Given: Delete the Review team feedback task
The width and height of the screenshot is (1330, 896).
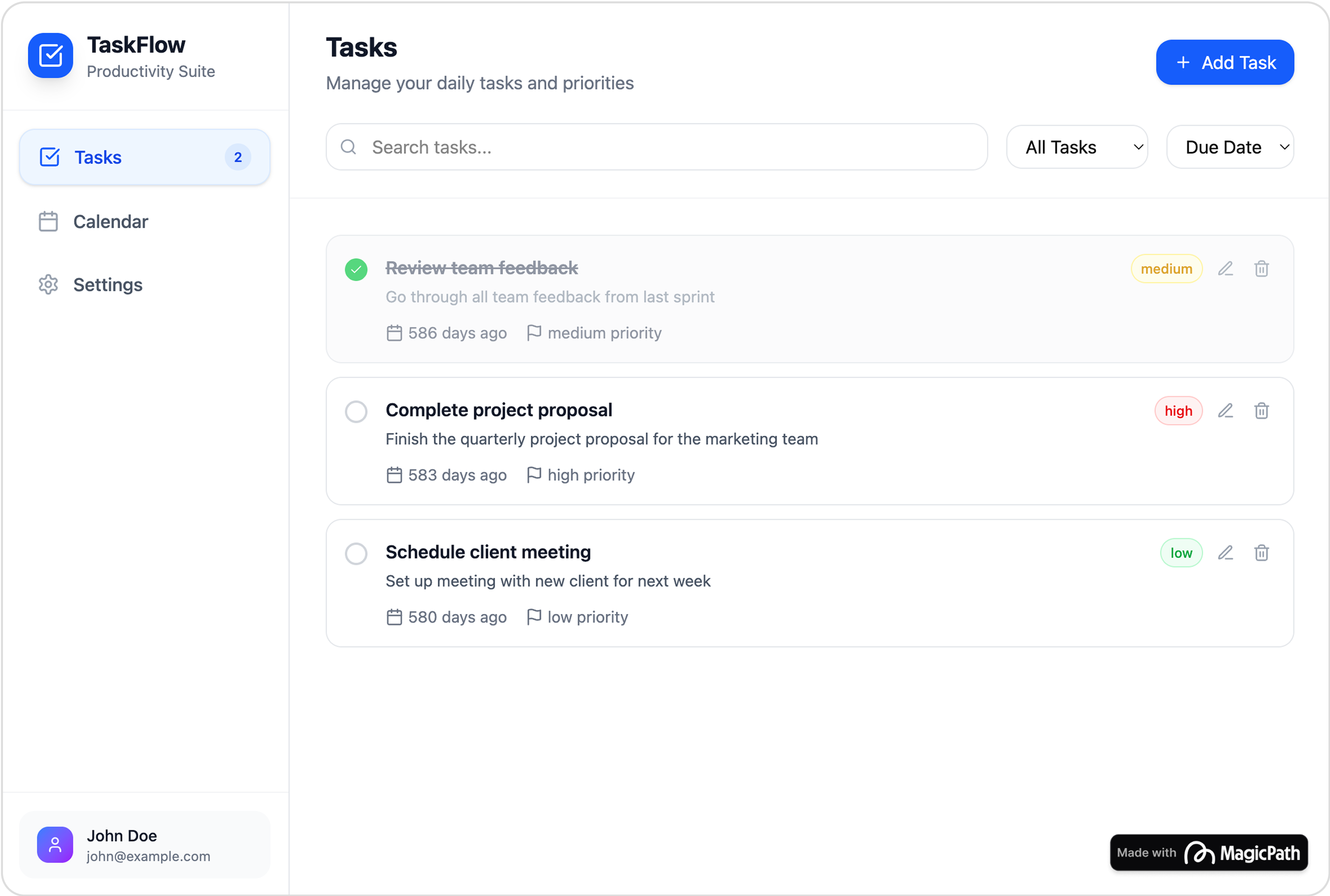Looking at the screenshot, I should 1261,269.
